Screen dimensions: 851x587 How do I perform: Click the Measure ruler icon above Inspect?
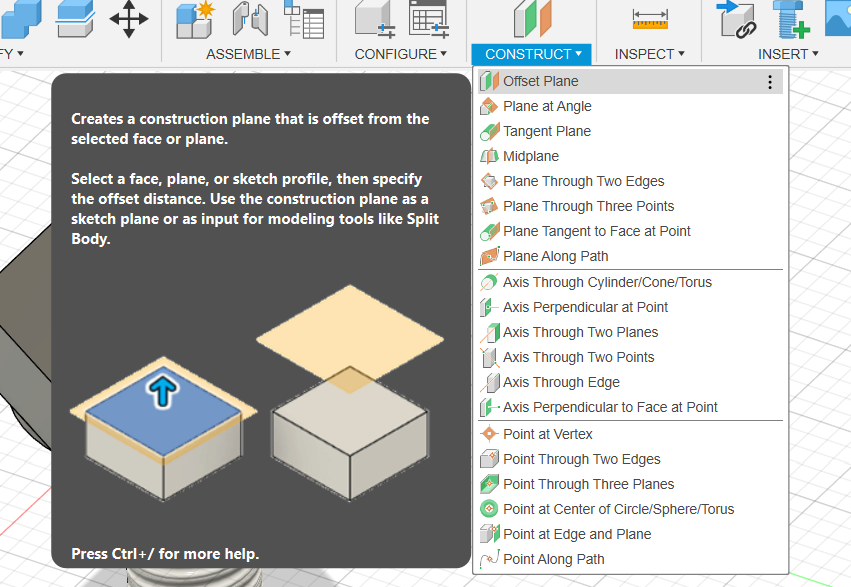[x=650, y=20]
